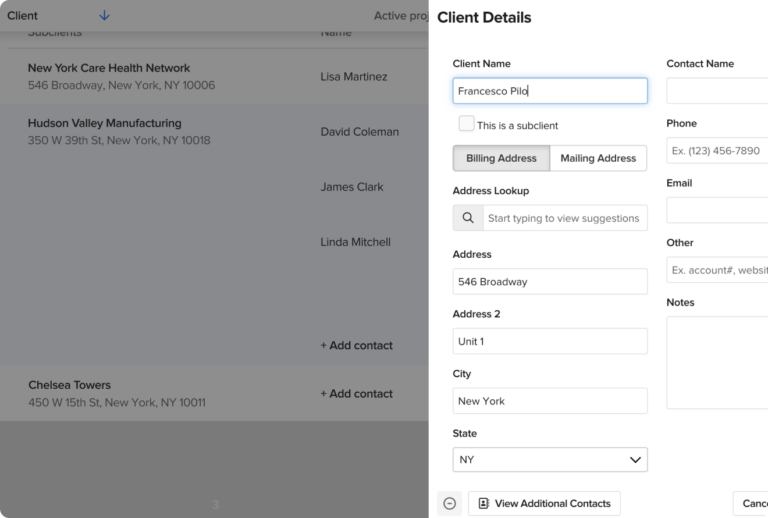This screenshot has width=768, height=518.
Task: Click into the Email field
Action: point(717,210)
